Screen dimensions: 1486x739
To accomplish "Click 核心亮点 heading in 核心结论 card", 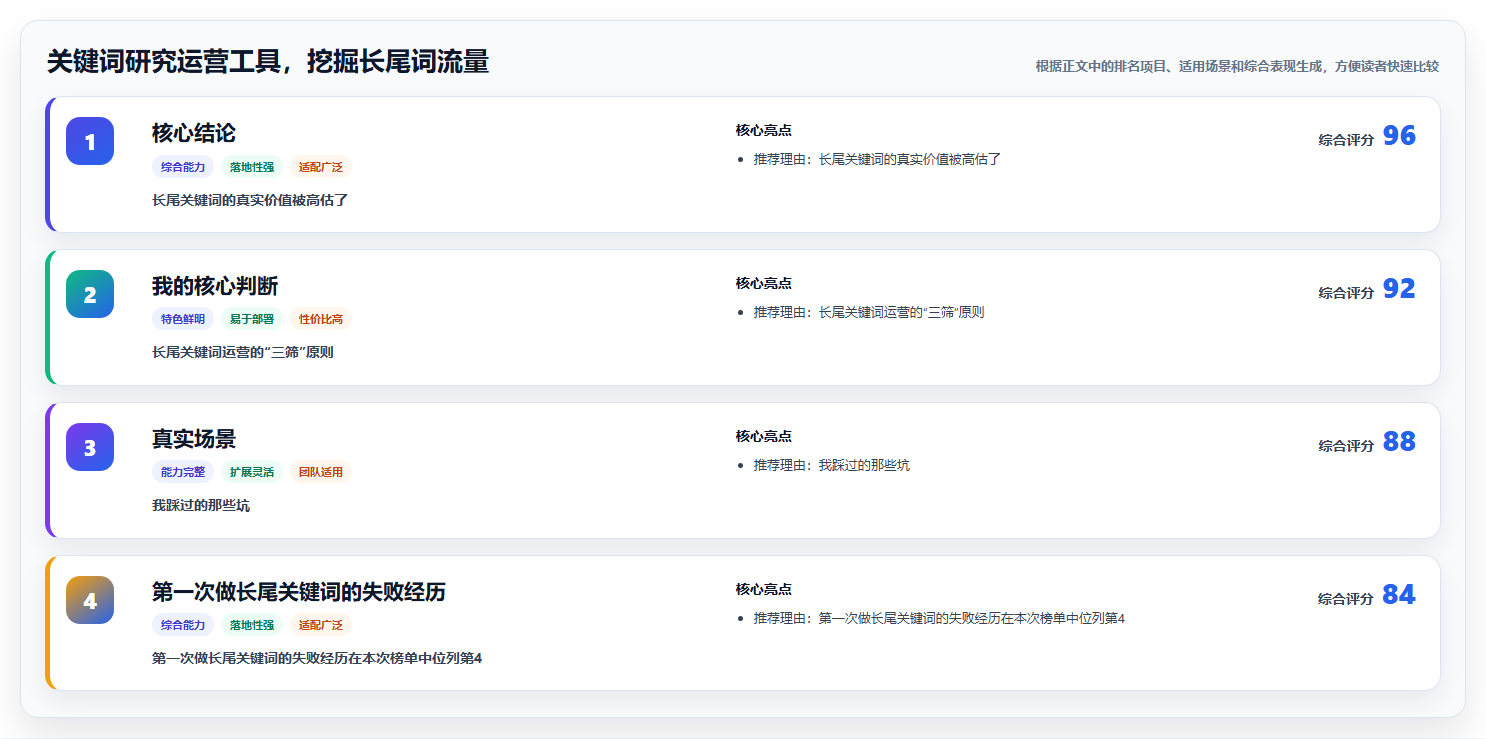I will [x=764, y=130].
